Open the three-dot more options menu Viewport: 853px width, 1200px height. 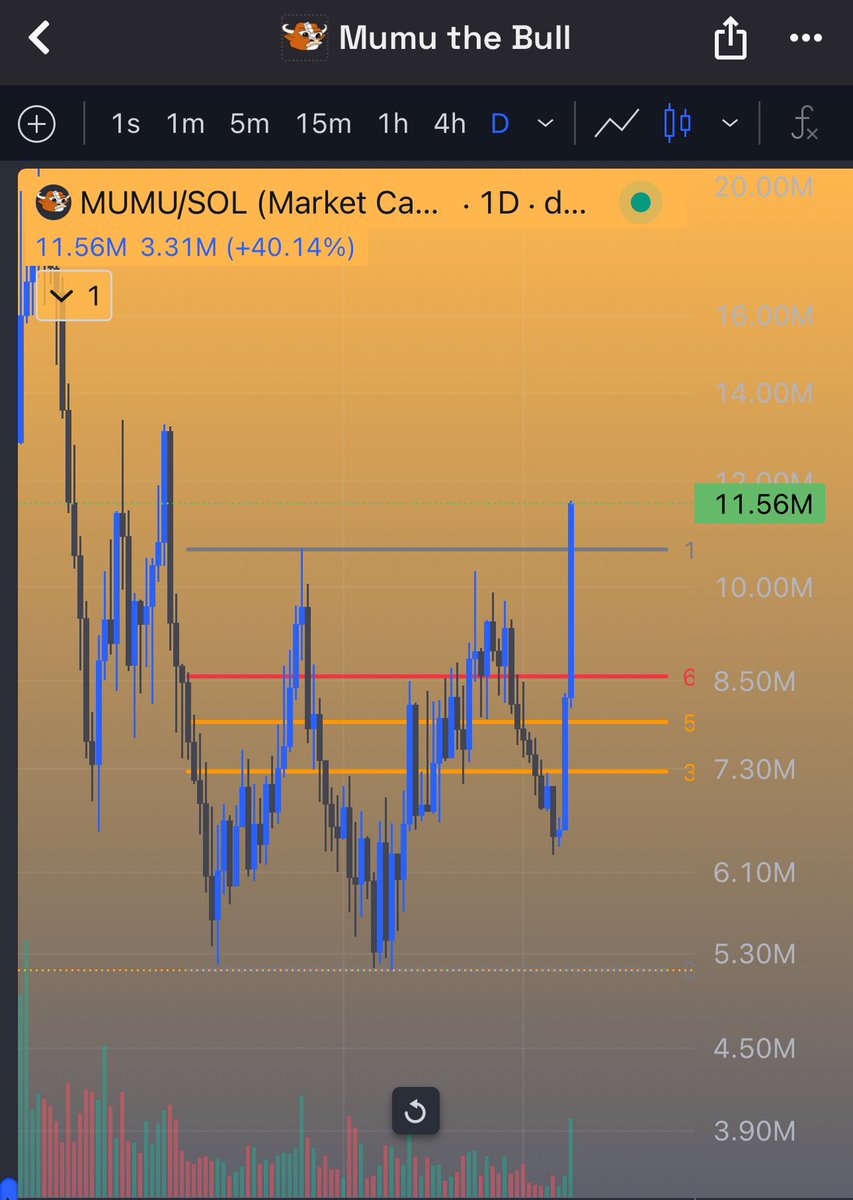[x=805, y=39]
